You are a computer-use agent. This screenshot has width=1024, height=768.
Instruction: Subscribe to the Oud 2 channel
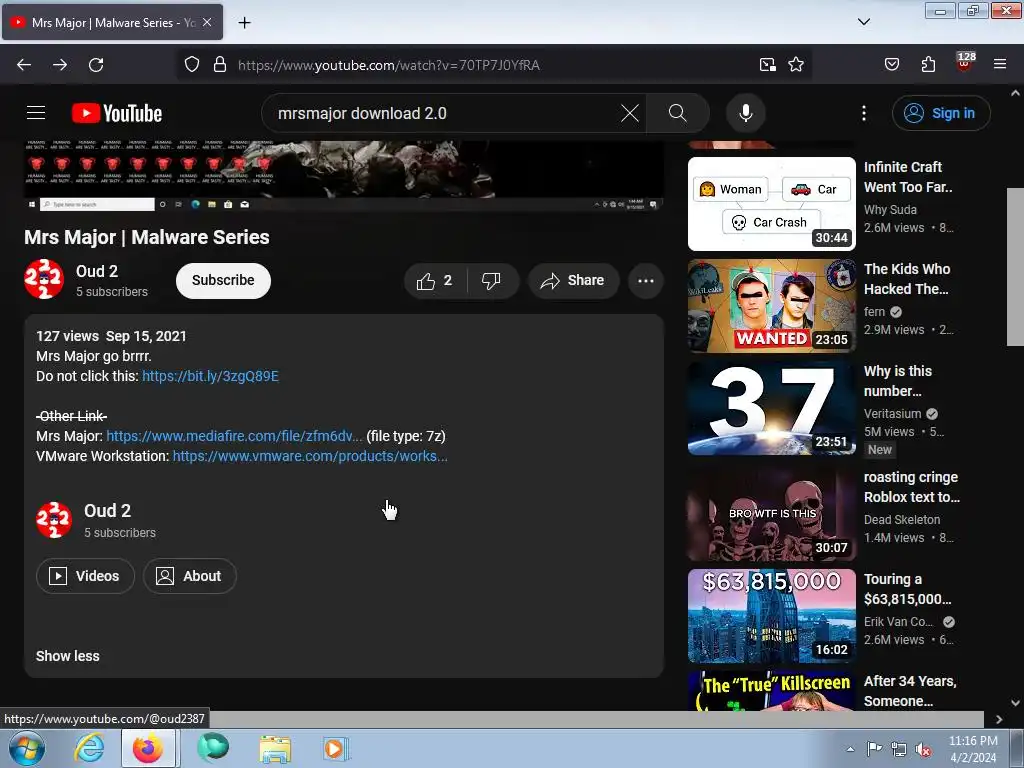tap(223, 280)
